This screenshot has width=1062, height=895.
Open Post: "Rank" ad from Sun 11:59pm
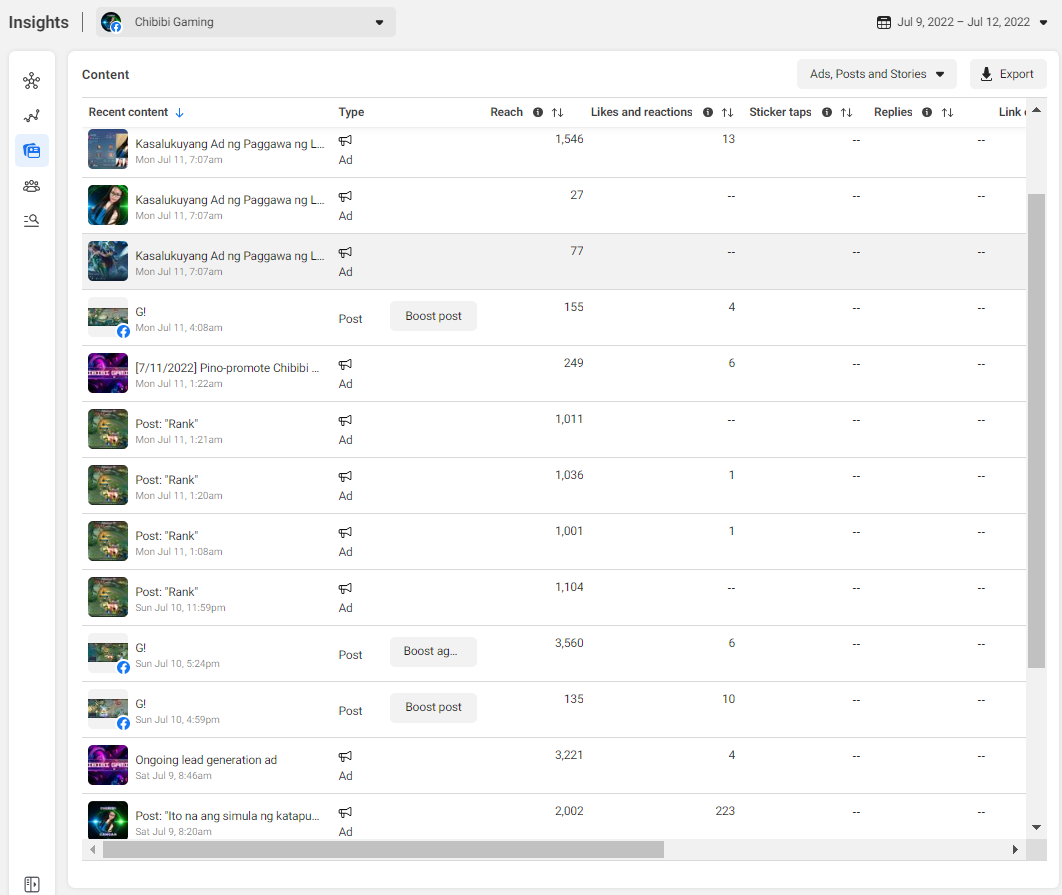[x=167, y=592]
